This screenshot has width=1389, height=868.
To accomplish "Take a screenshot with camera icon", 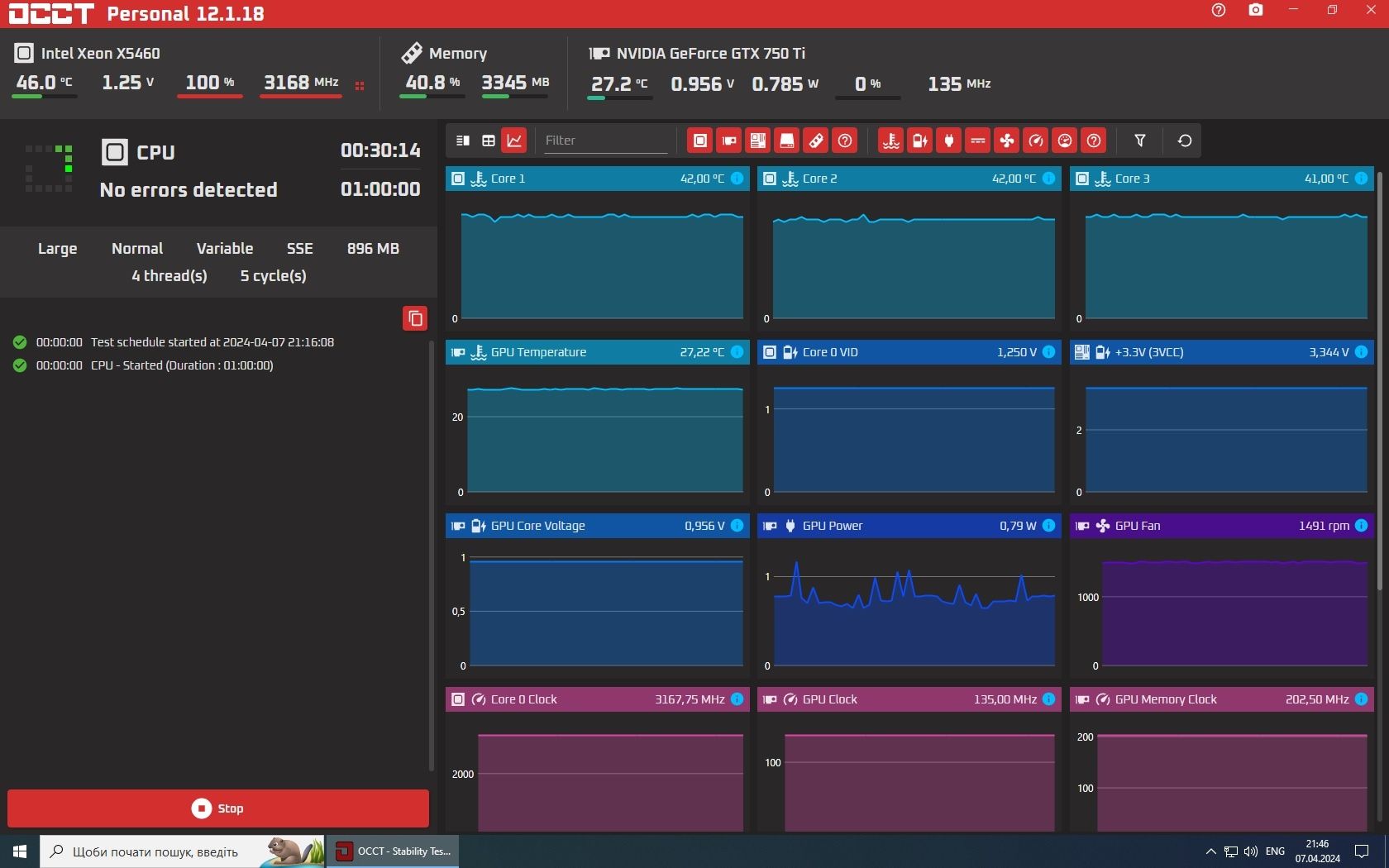I will coord(1256,10).
